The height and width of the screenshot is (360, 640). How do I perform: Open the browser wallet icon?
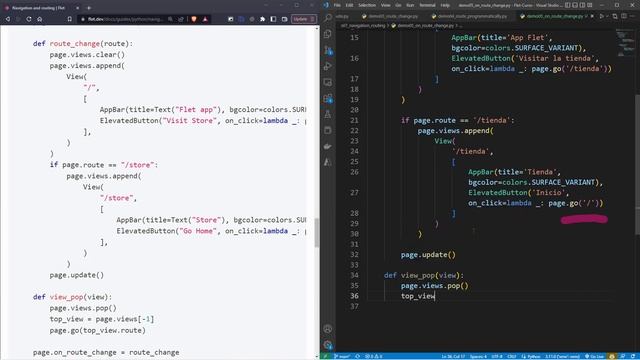point(284,19)
